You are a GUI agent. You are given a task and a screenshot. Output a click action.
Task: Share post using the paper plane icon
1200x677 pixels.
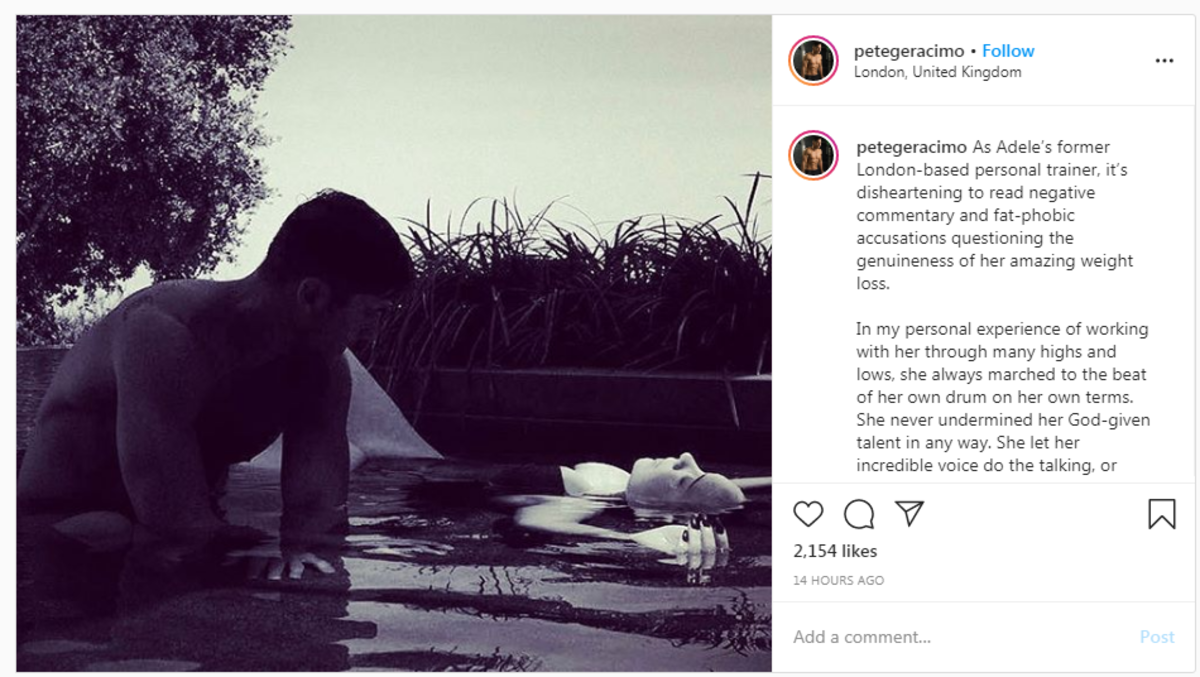click(909, 513)
